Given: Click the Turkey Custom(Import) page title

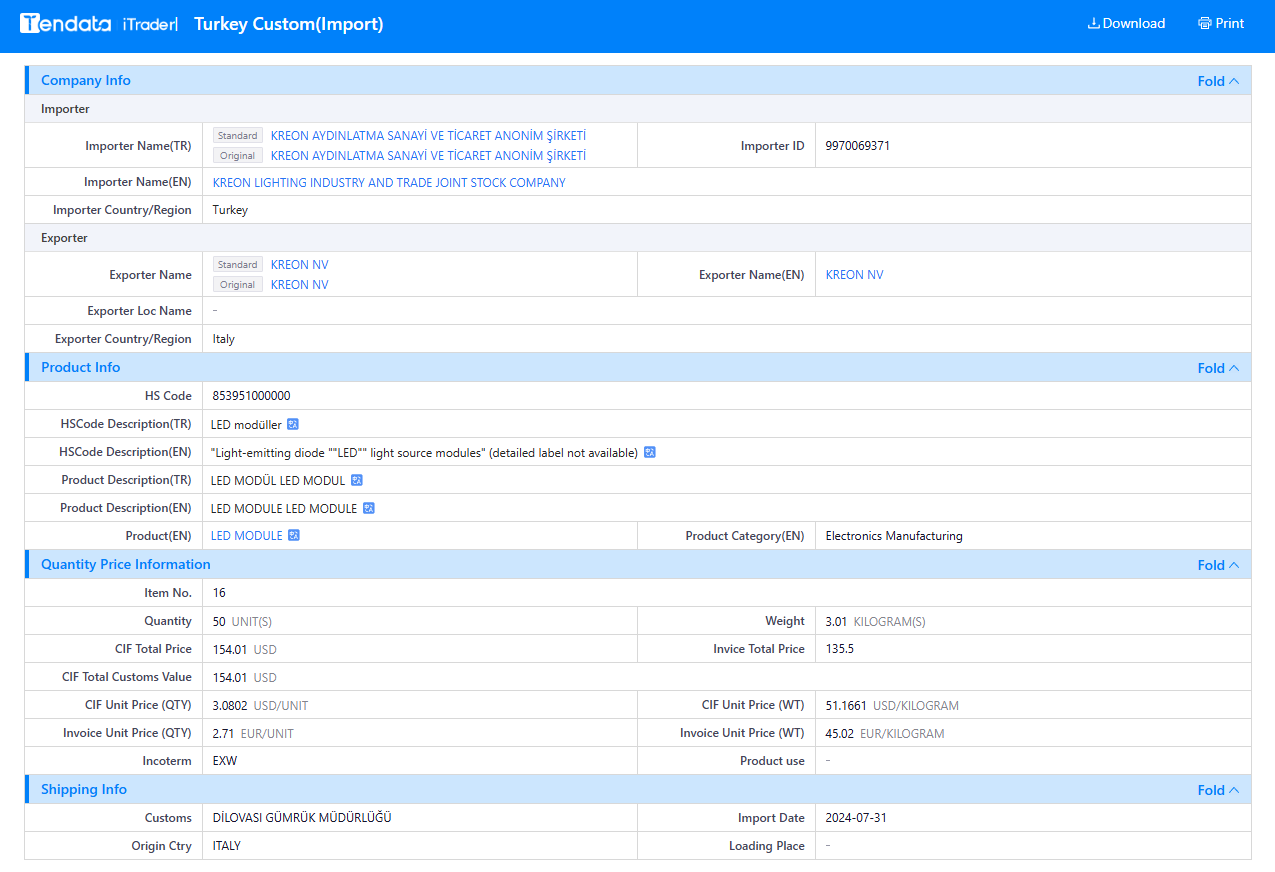Looking at the screenshot, I should 289,24.
